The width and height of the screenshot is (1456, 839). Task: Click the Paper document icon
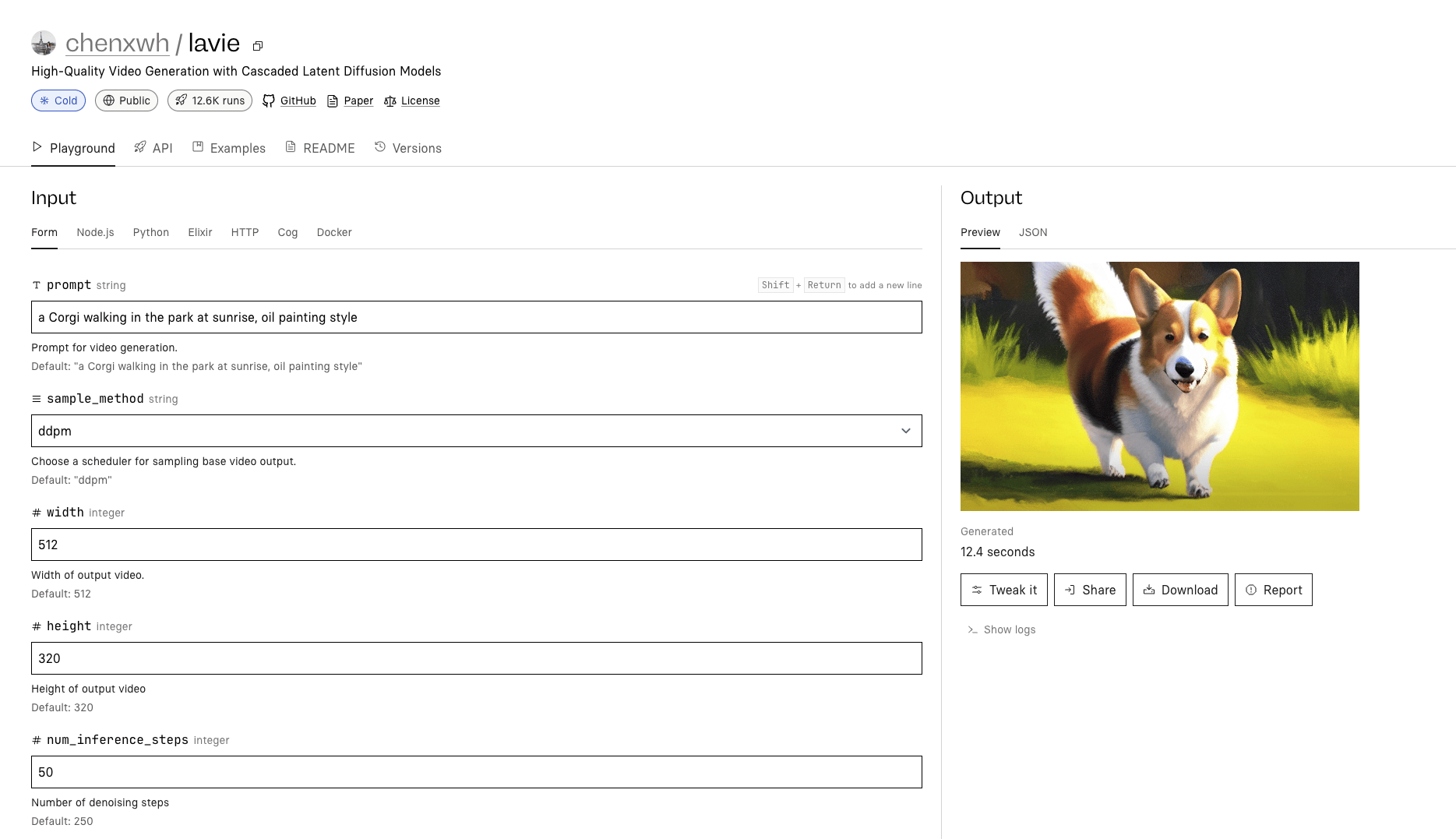click(x=333, y=100)
